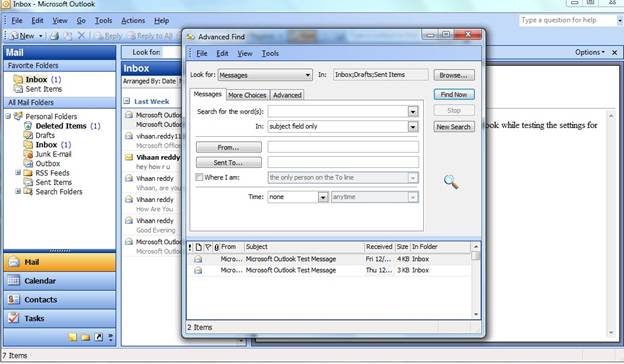
Task: Click Sent Items icon in Favorite Folders
Action: point(18,89)
